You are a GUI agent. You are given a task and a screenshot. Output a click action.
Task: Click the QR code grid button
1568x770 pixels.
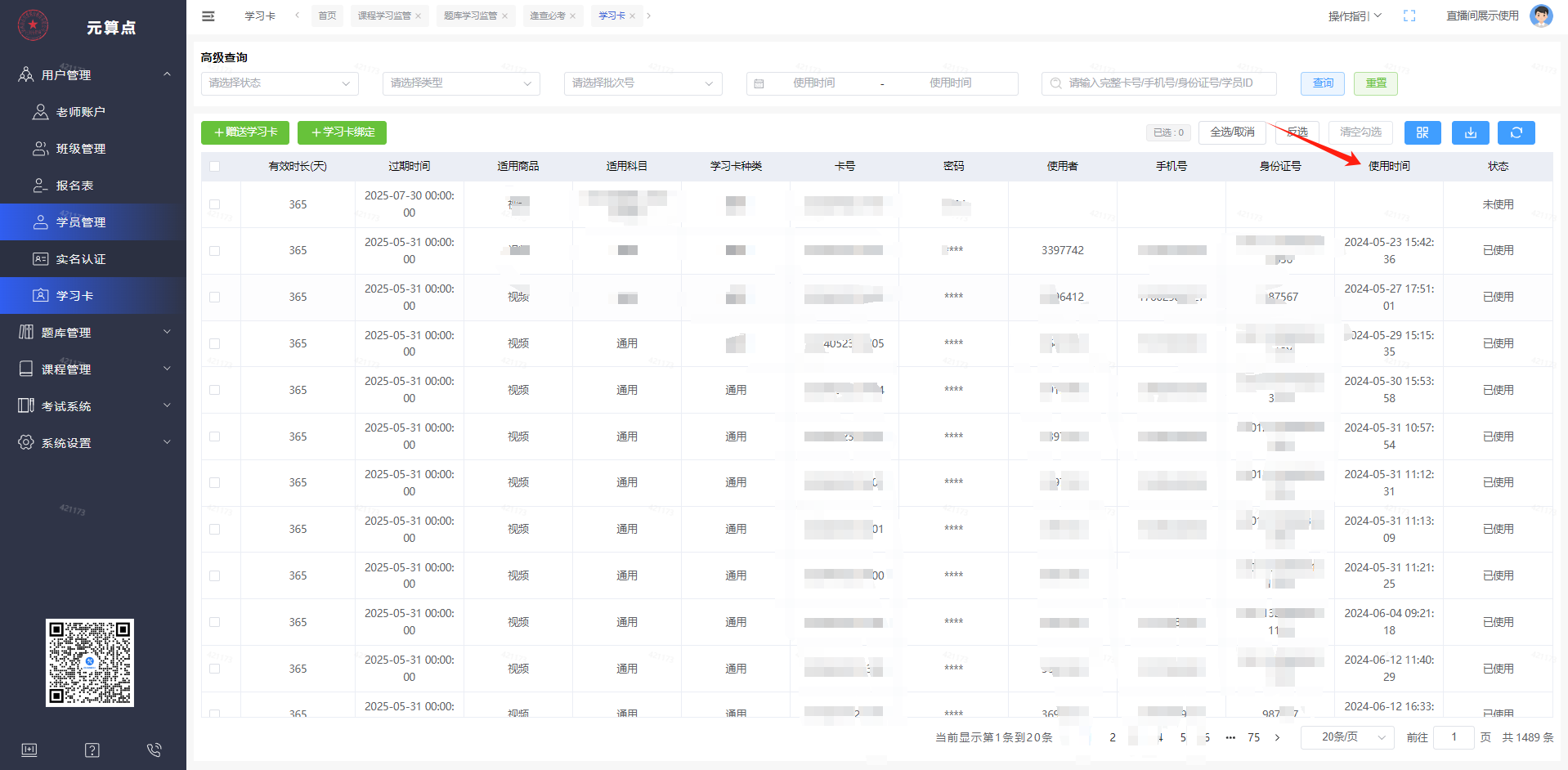click(1422, 132)
